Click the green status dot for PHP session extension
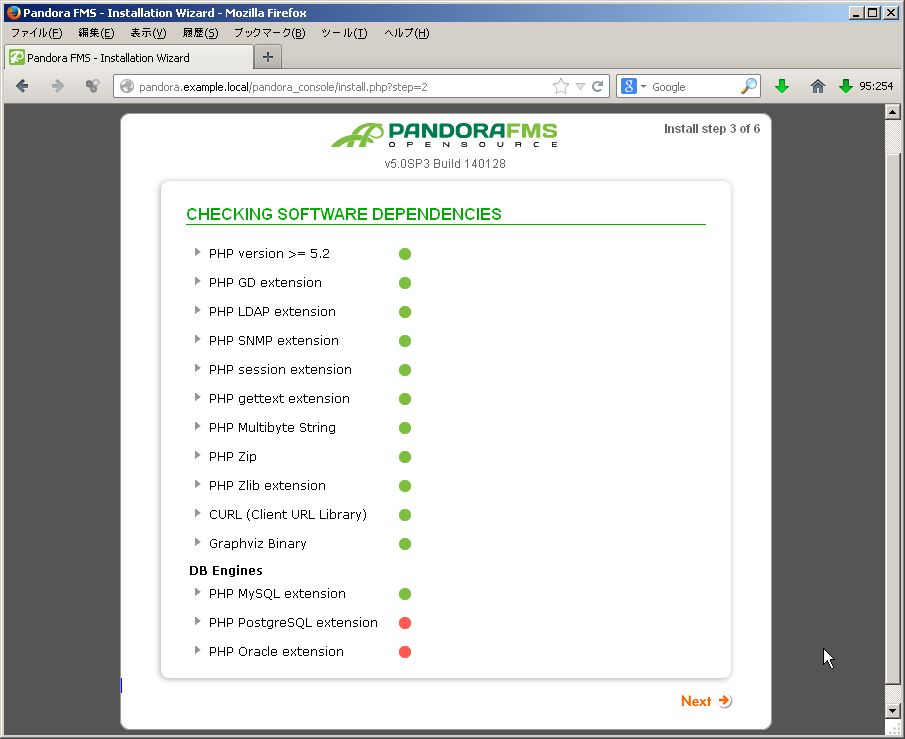Screen dimensions: 905x739 point(405,370)
